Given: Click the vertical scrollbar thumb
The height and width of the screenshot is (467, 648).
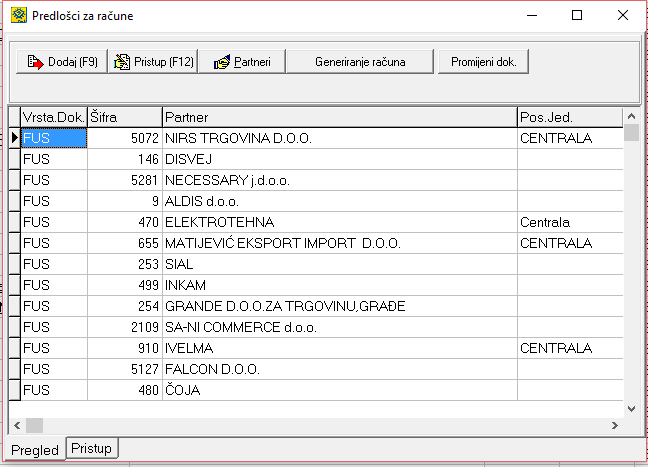Looking at the screenshot, I should coord(631,133).
